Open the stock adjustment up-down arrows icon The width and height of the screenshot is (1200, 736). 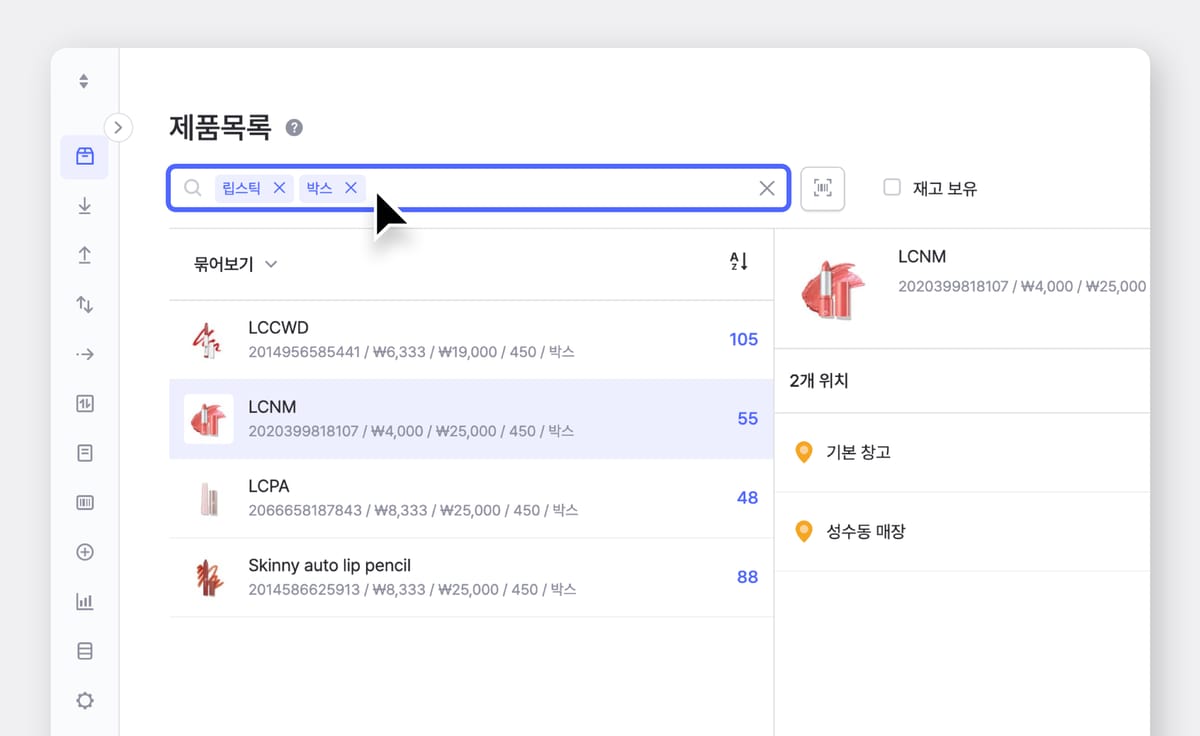pos(84,304)
